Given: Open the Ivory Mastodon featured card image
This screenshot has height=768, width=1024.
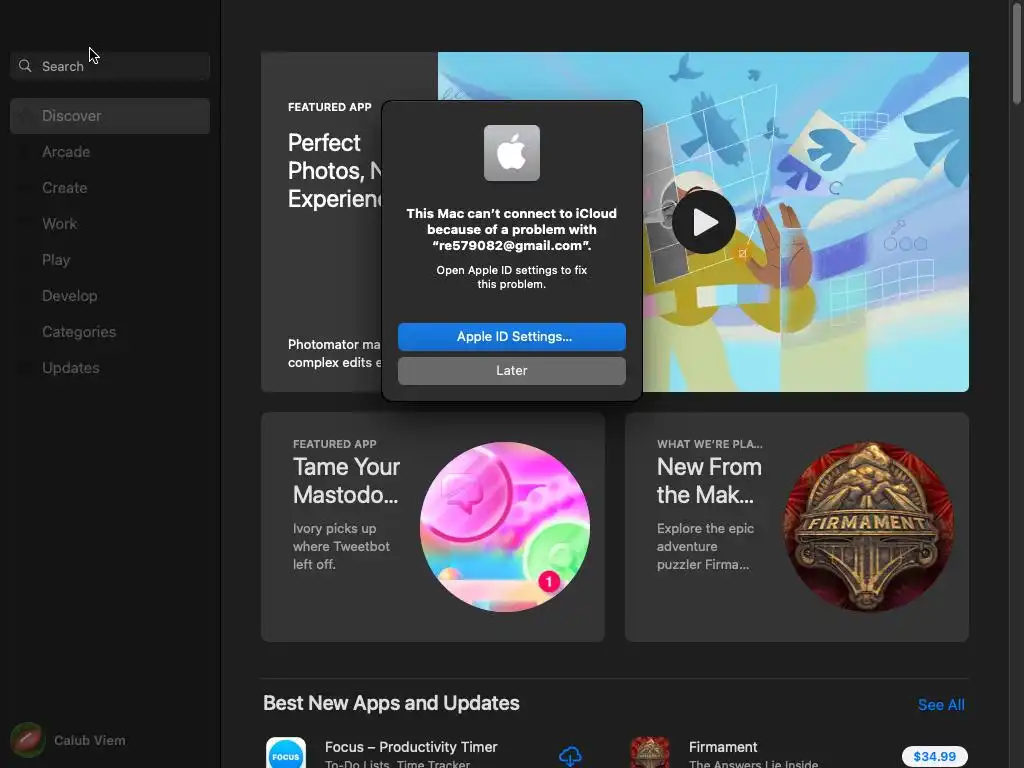Looking at the screenshot, I should (505, 527).
